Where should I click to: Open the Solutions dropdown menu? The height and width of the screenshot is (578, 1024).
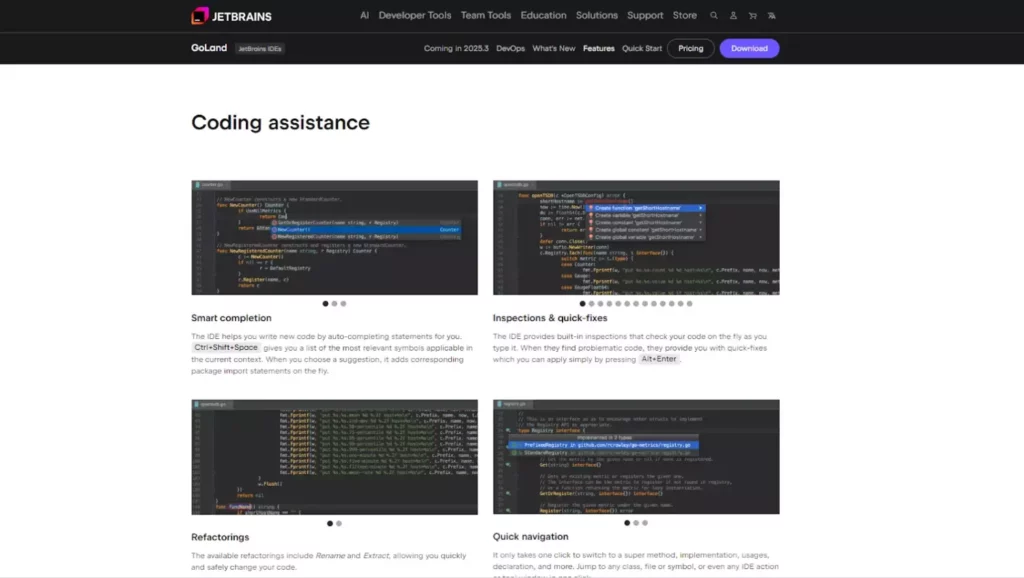tap(596, 16)
